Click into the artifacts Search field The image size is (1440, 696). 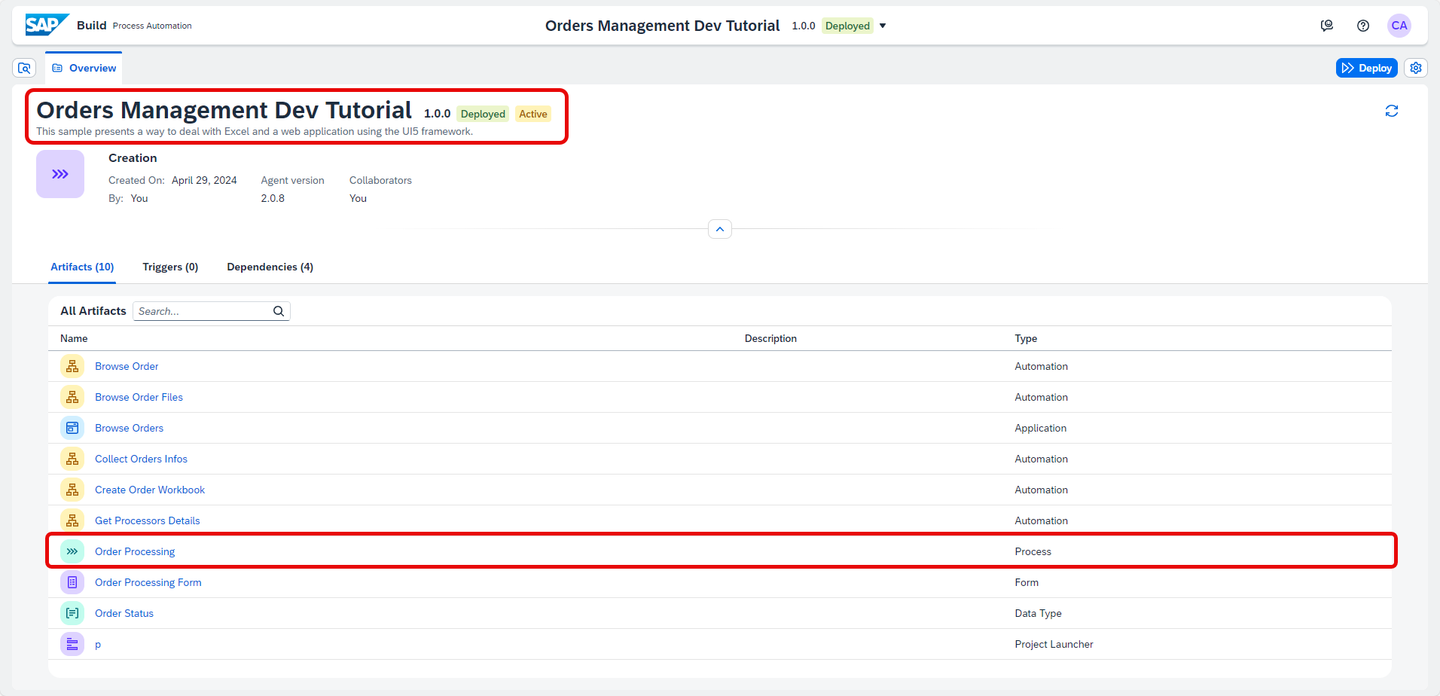[203, 311]
